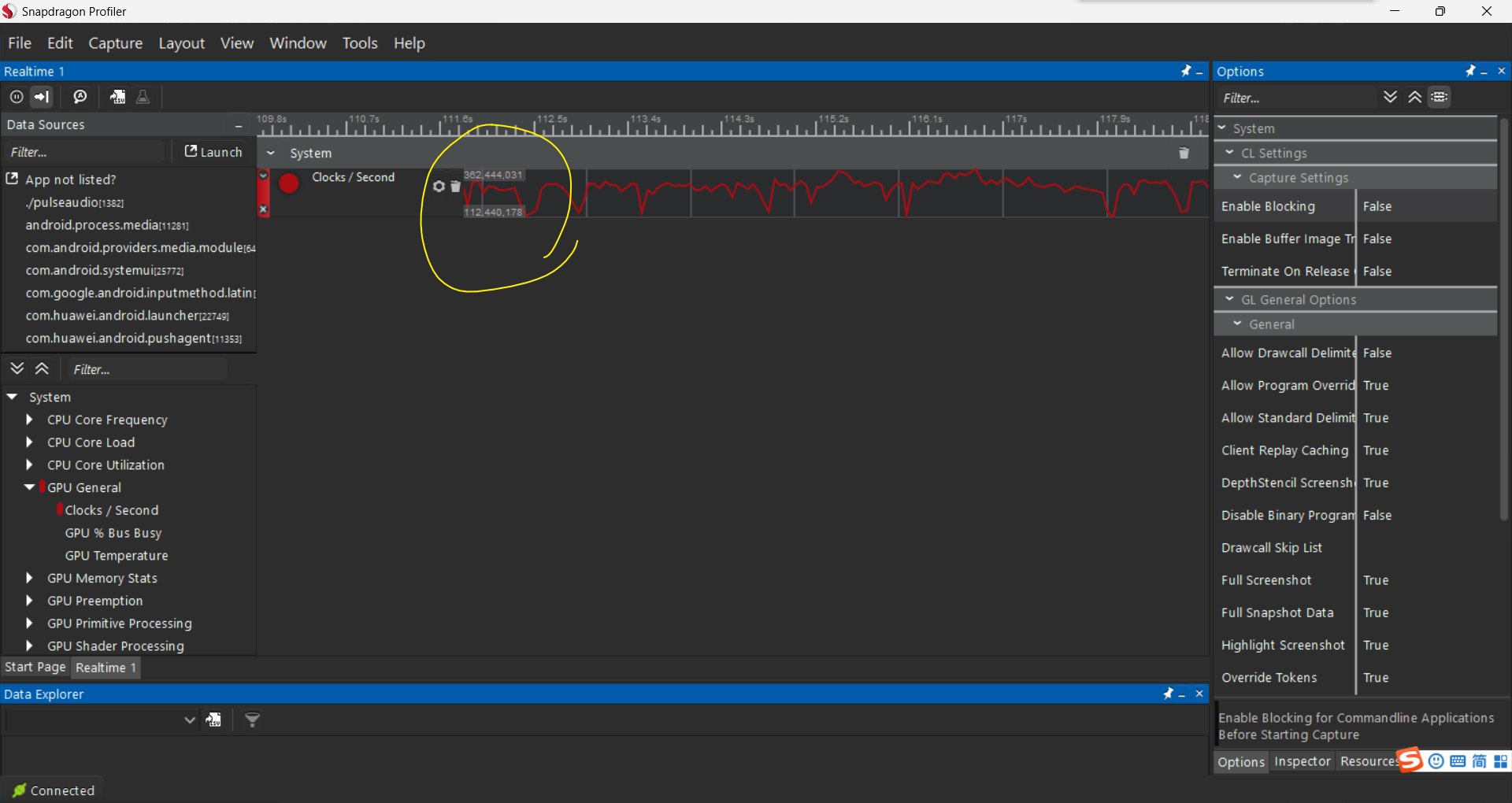Close the Clocks / Second track
The height and width of the screenshot is (803, 1512).
tap(264, 209)
